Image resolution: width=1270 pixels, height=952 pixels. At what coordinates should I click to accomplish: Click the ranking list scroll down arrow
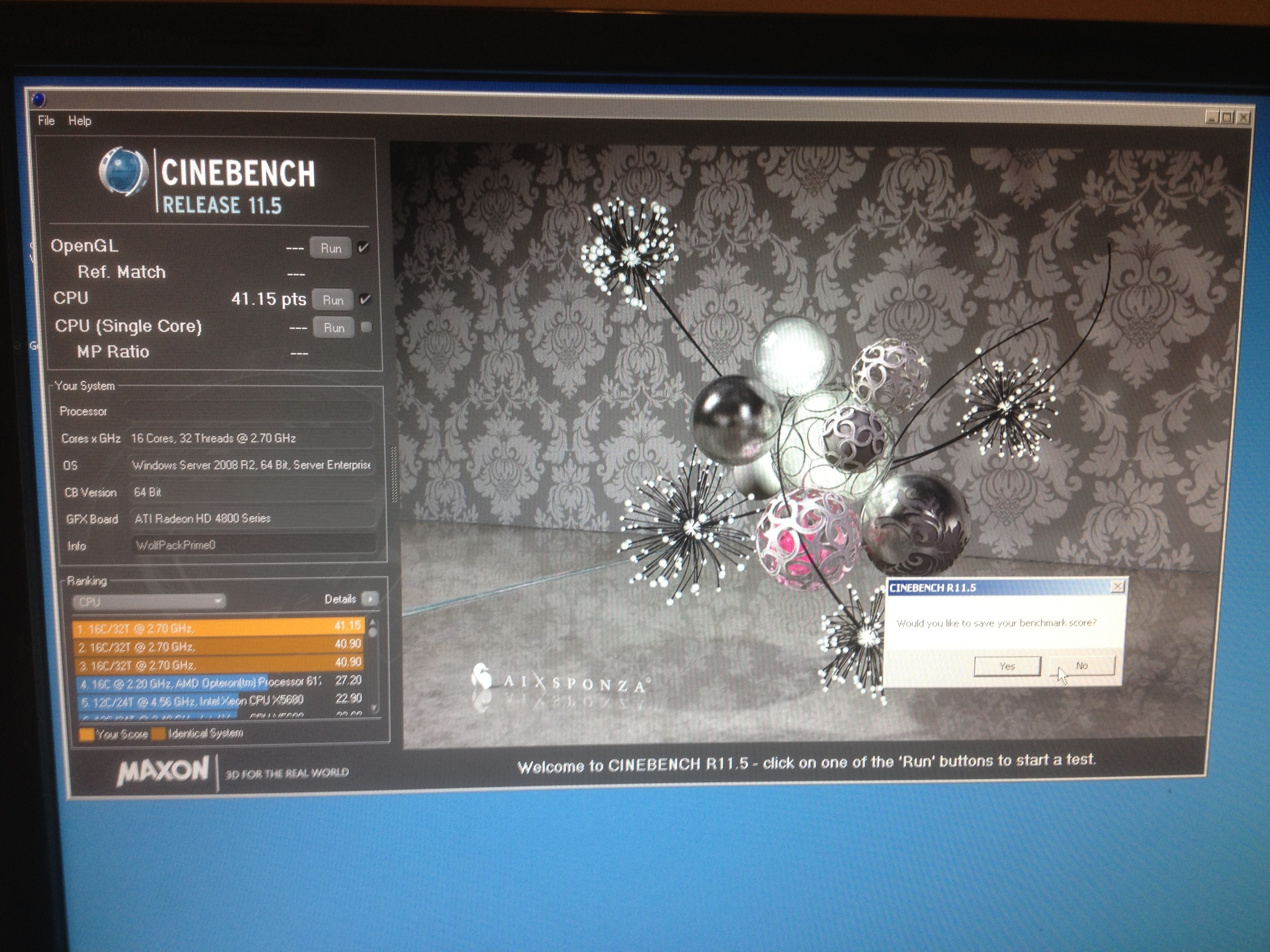374,707
